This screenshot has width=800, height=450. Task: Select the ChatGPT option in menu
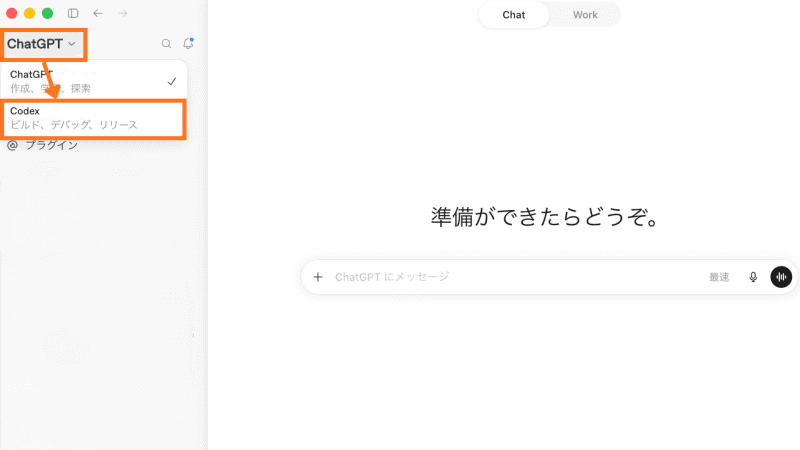tap(94, 81)
